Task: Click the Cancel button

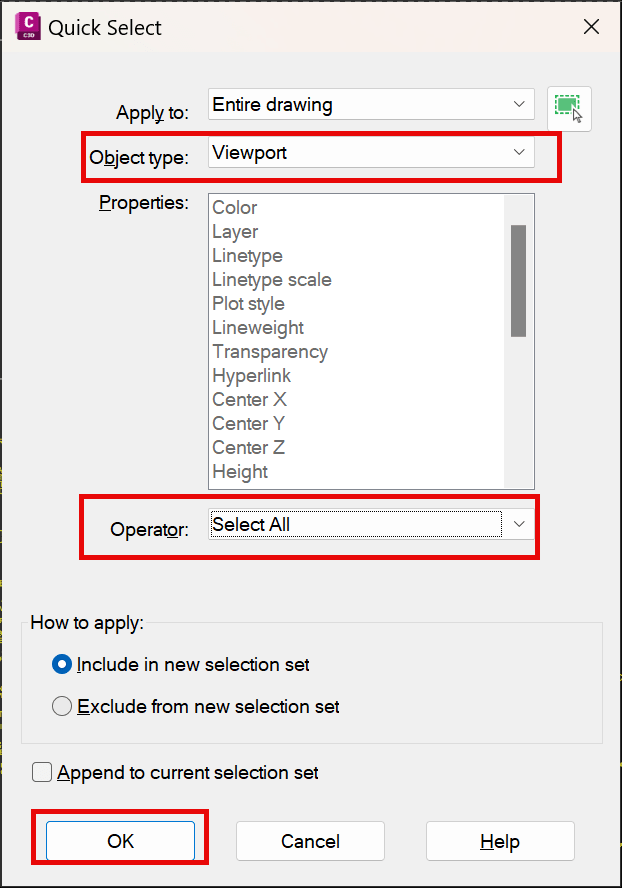Action: click(310, 841)
